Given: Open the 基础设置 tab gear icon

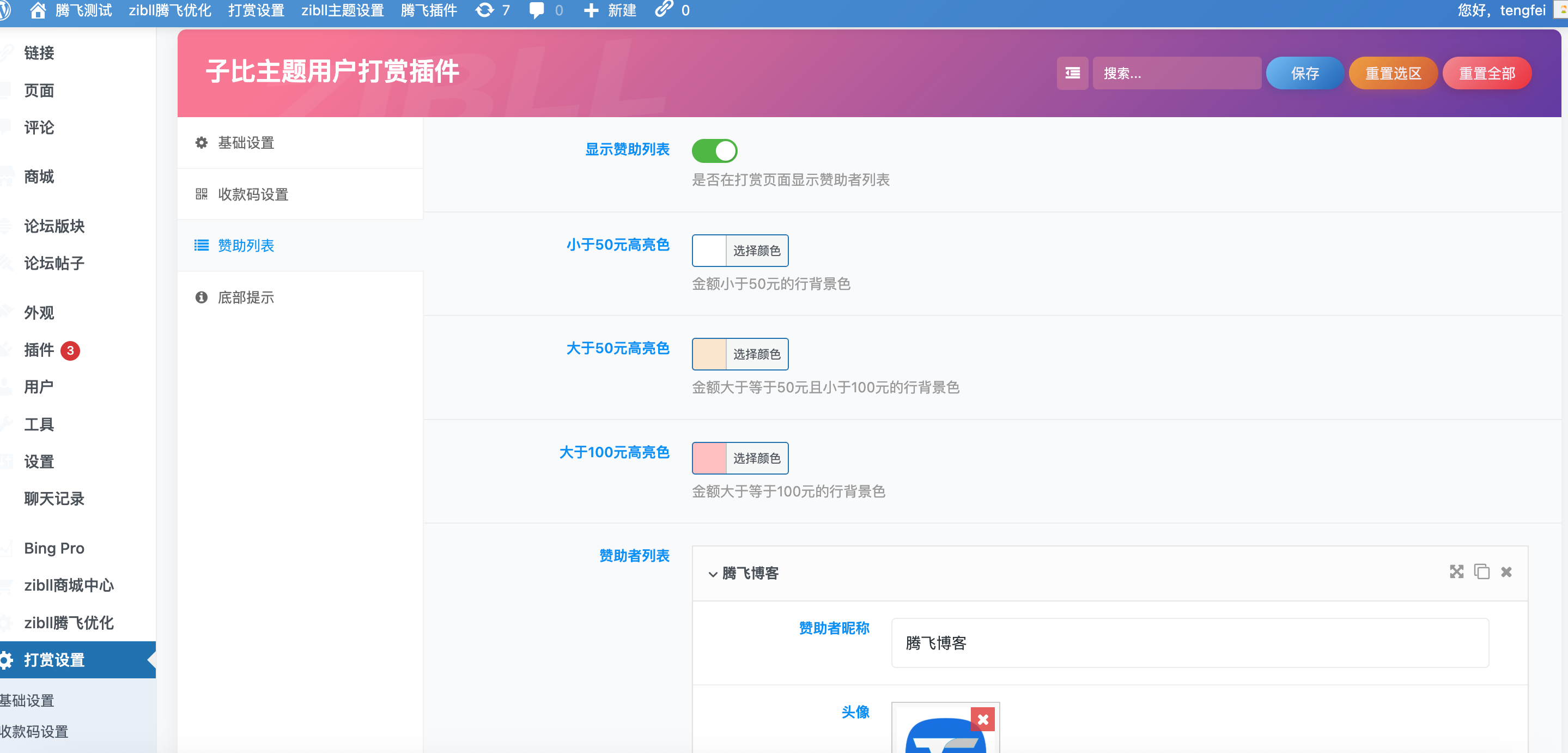Looking at the screenshot, I should pos(202,142).
